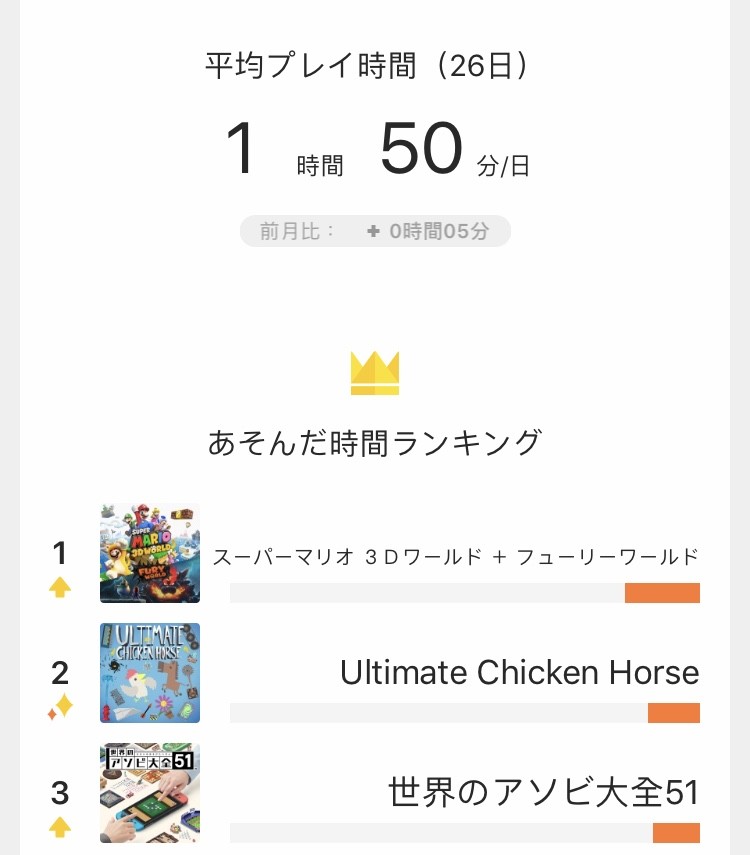Open the Ultimate Chicken Horse cover thumbnail

[150, 673]
